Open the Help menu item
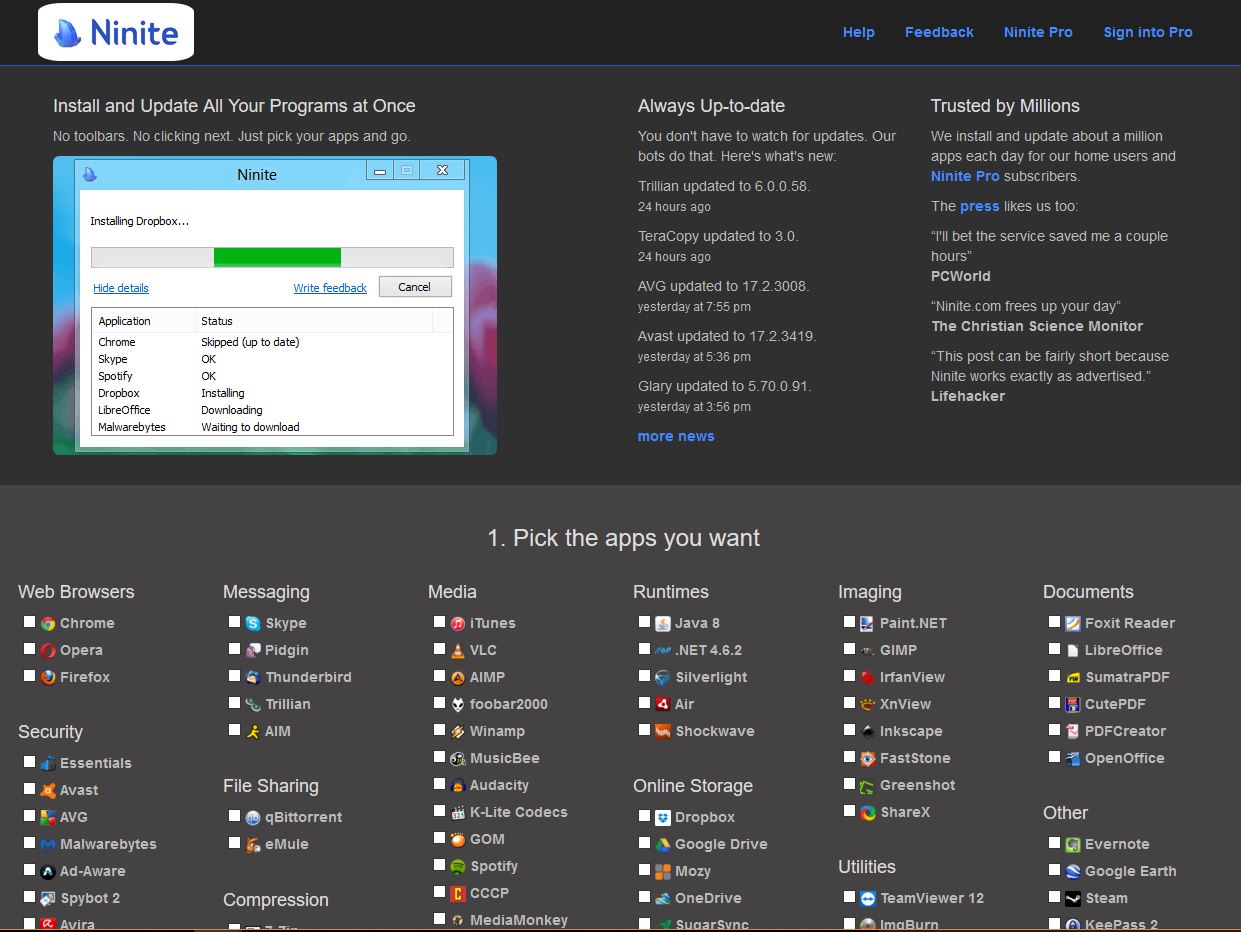The height and width of the screenshot is (932, 1241). coord(858,32)
